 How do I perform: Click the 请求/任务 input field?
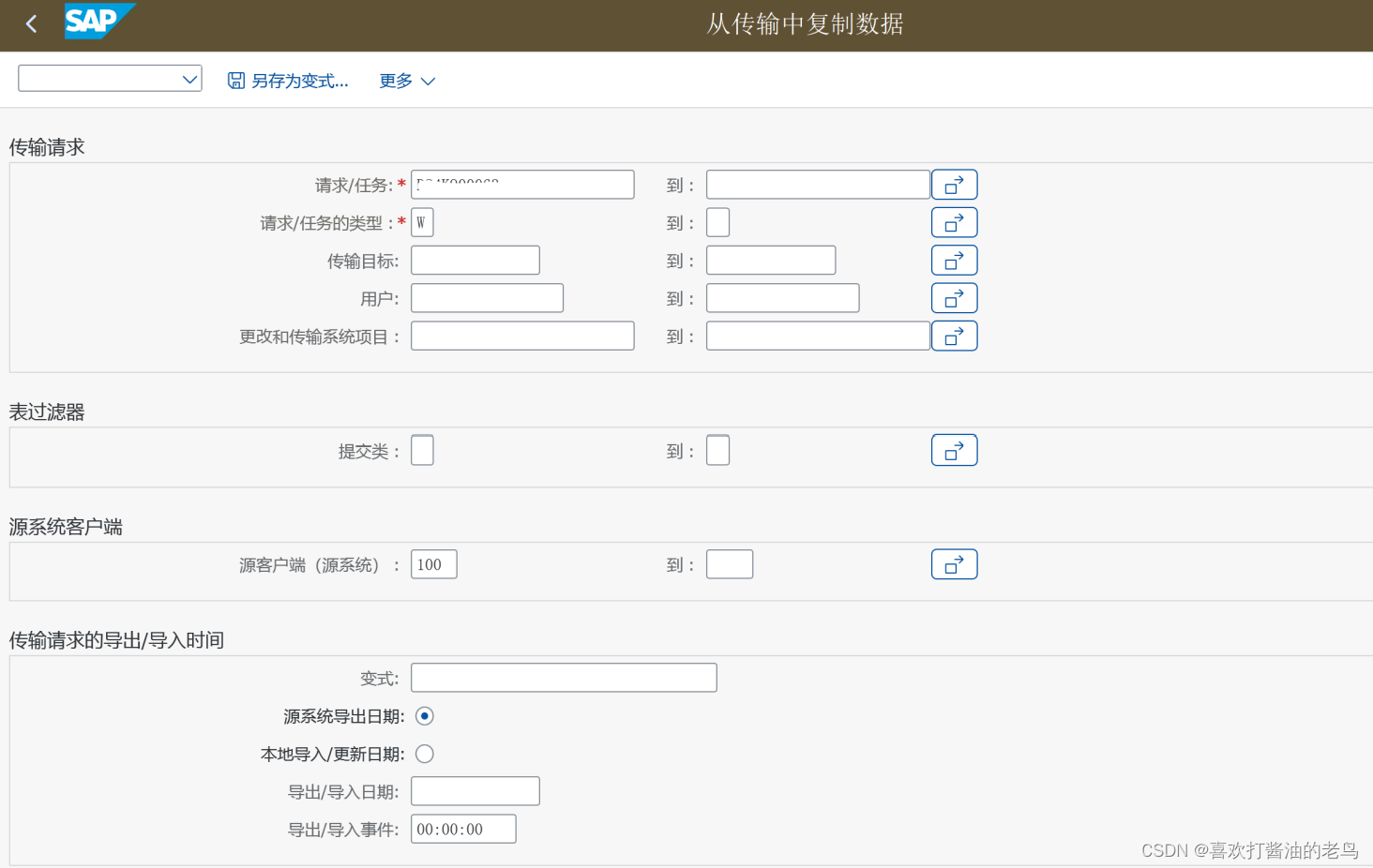pyautogui.click(x=521, y=184)
